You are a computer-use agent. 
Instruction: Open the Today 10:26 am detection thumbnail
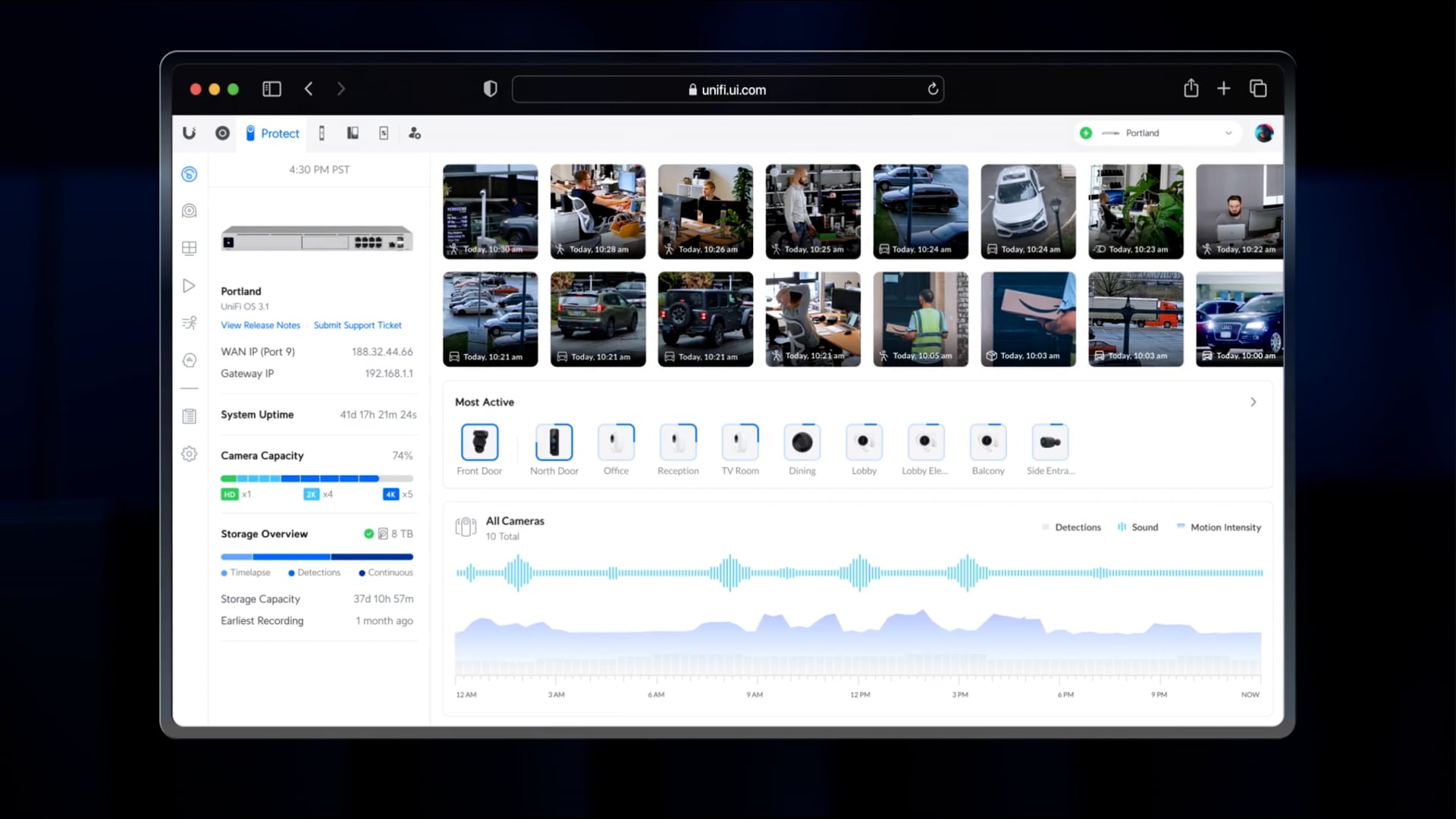705,212
